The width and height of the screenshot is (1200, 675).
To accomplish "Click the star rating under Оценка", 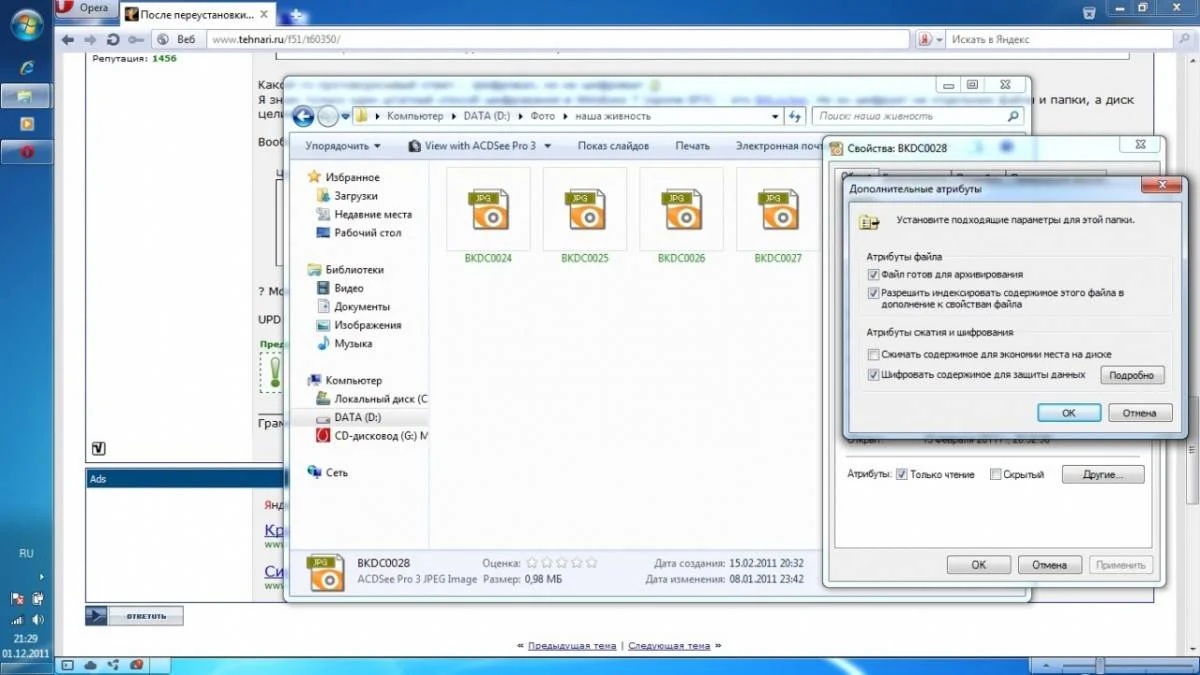I will click(x=562, y=562).
